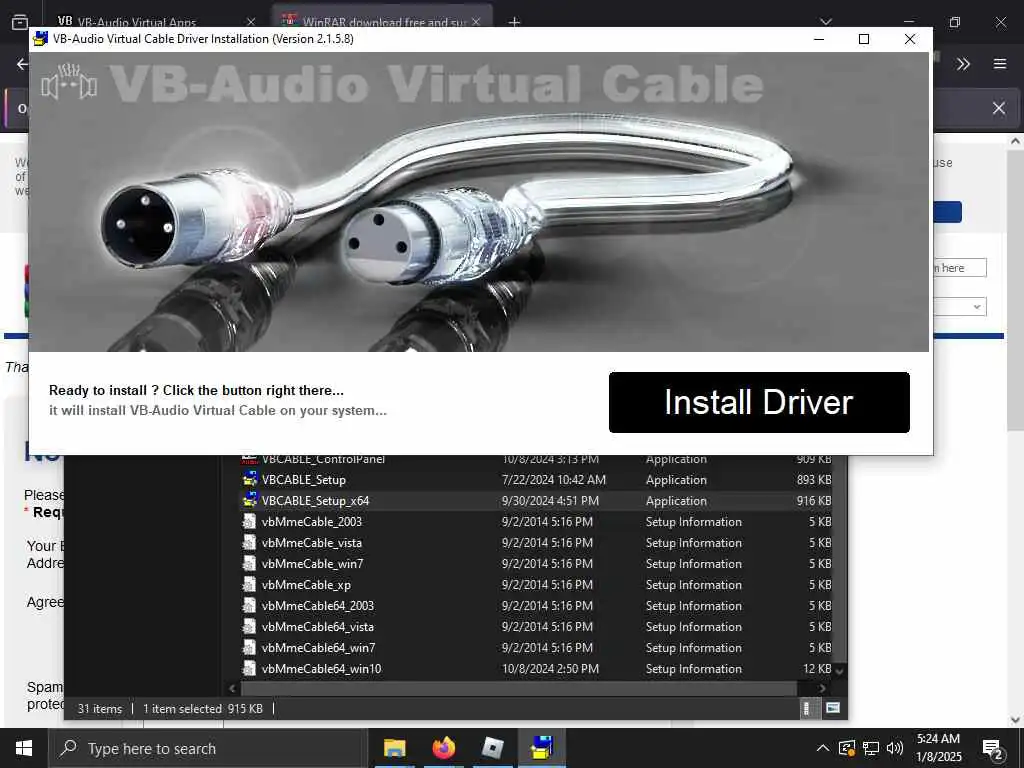Dismiss the Firefox notification bar
The width and height of the screenshot is (1024, 768).
pyautogui.click(x=999, y=108)
